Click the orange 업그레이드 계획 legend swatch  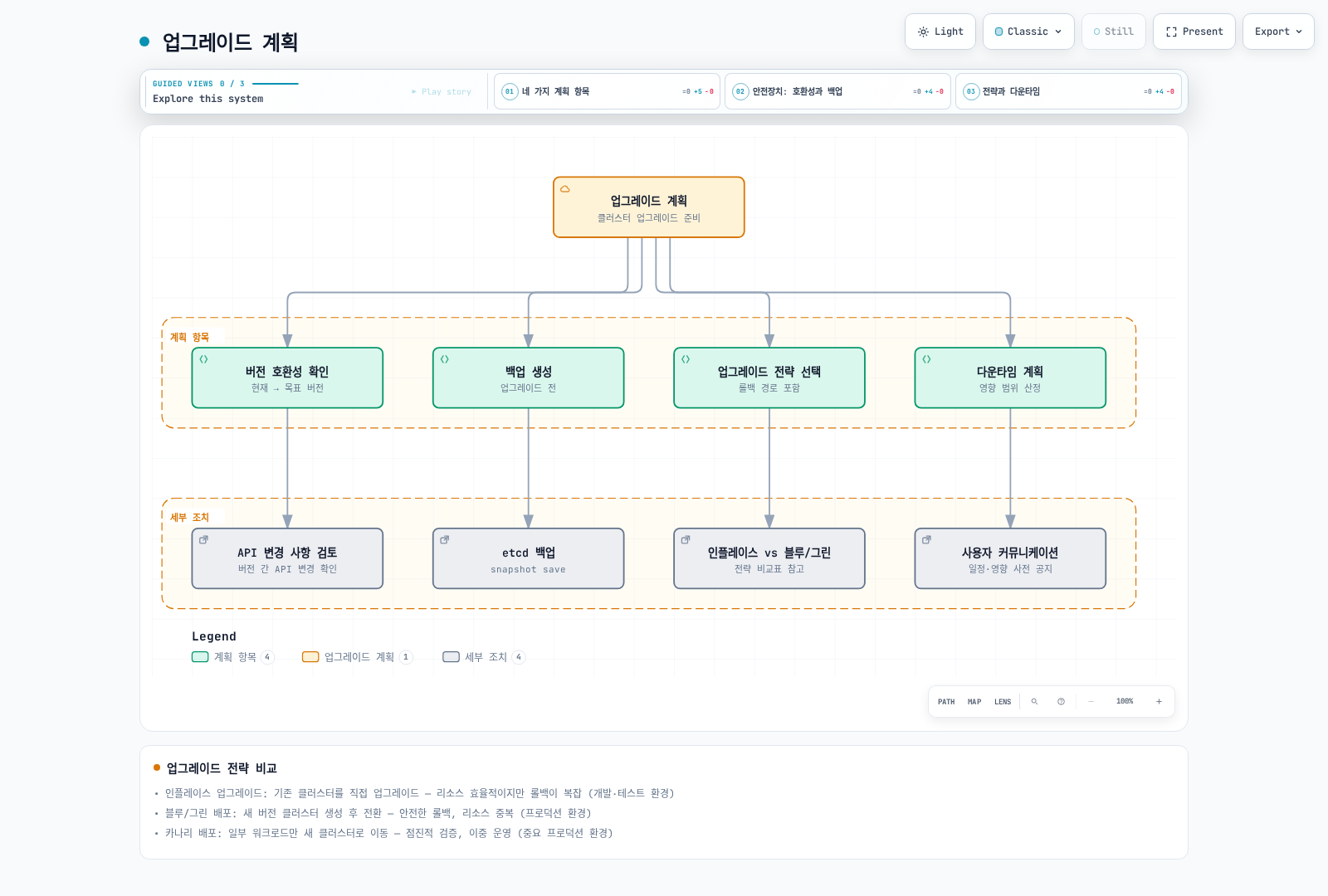(310, 657)
